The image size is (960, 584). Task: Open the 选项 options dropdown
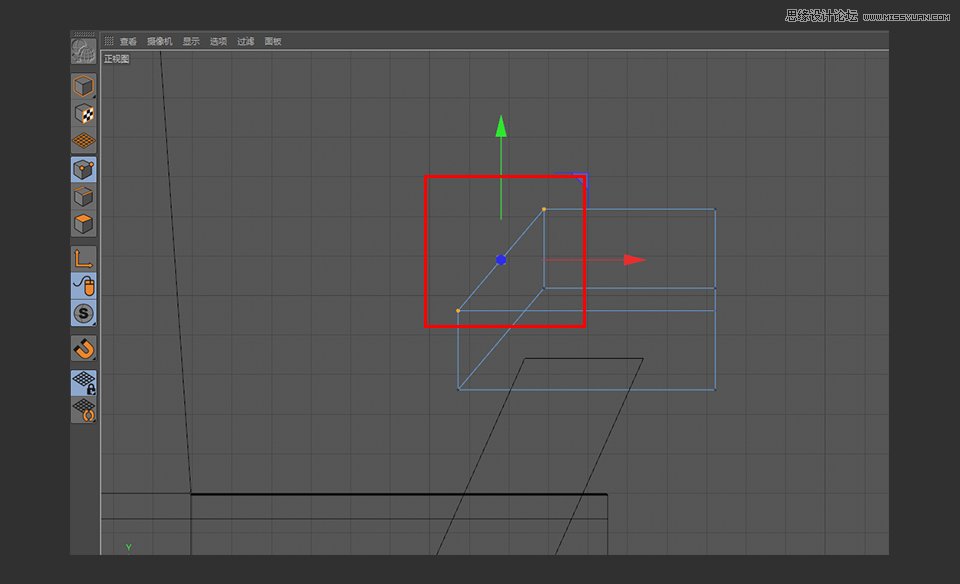[x=218, y=41]
